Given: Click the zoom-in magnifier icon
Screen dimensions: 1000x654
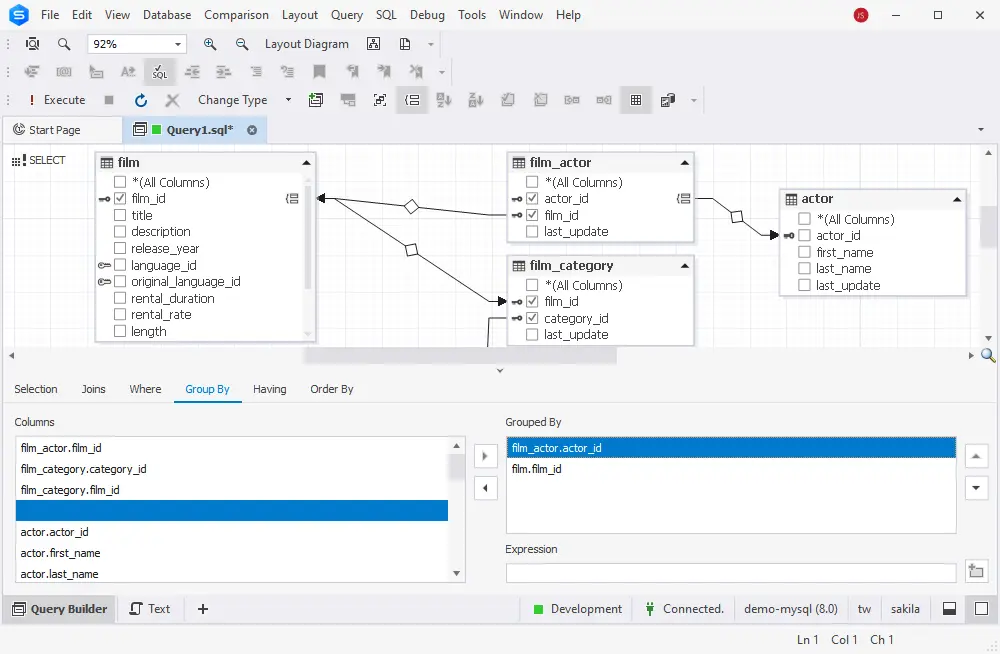Looking at the screenshot, I should coord(210,44).
